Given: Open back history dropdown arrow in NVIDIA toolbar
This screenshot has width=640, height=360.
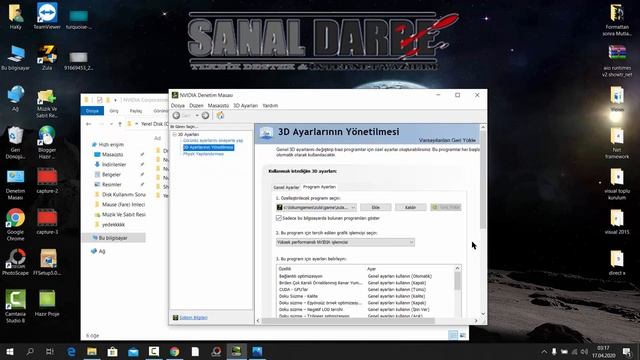Looking at the screenshot, I should click(x=197, y=116).
